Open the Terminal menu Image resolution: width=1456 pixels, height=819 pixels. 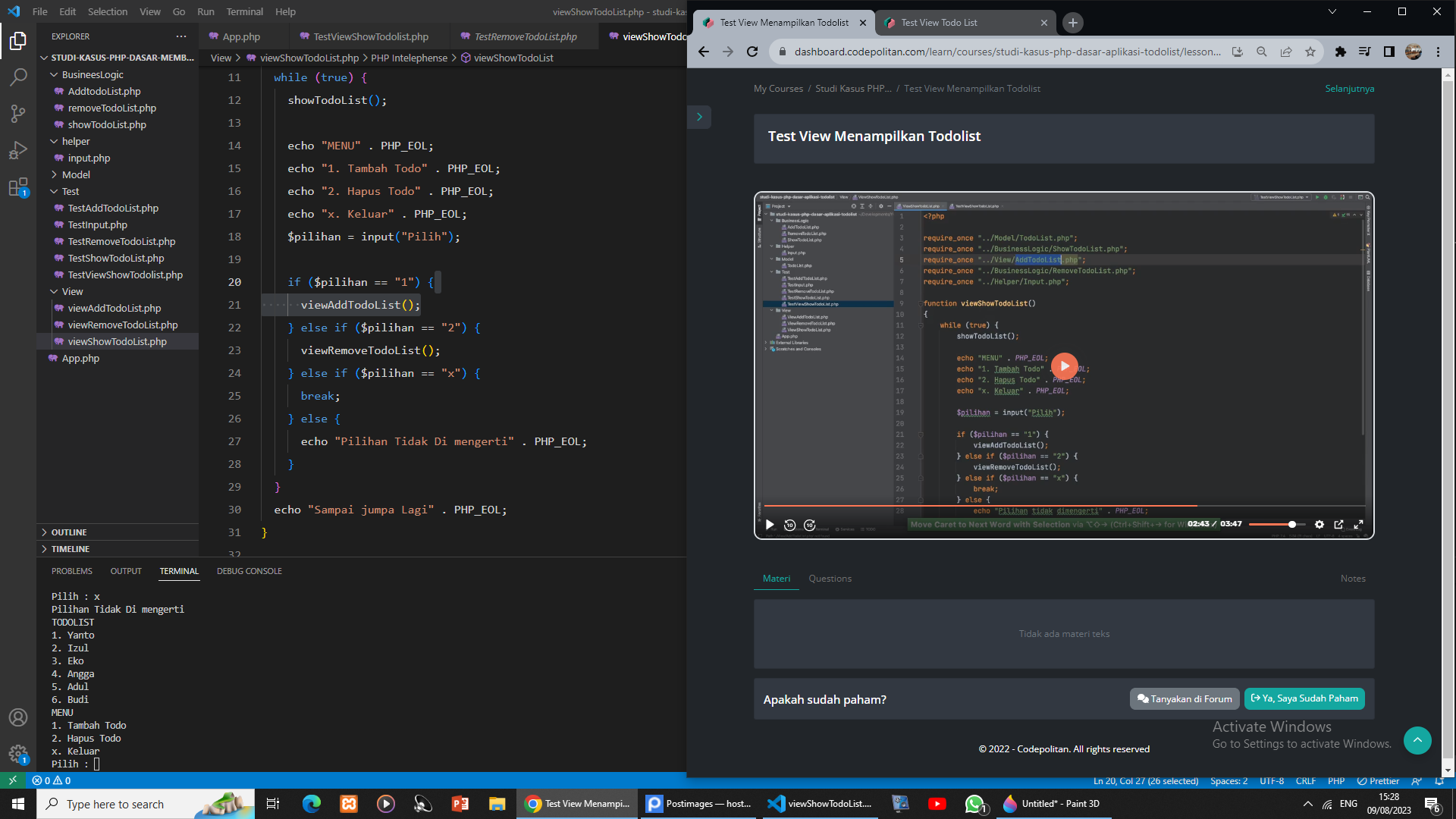click(244, 11)
